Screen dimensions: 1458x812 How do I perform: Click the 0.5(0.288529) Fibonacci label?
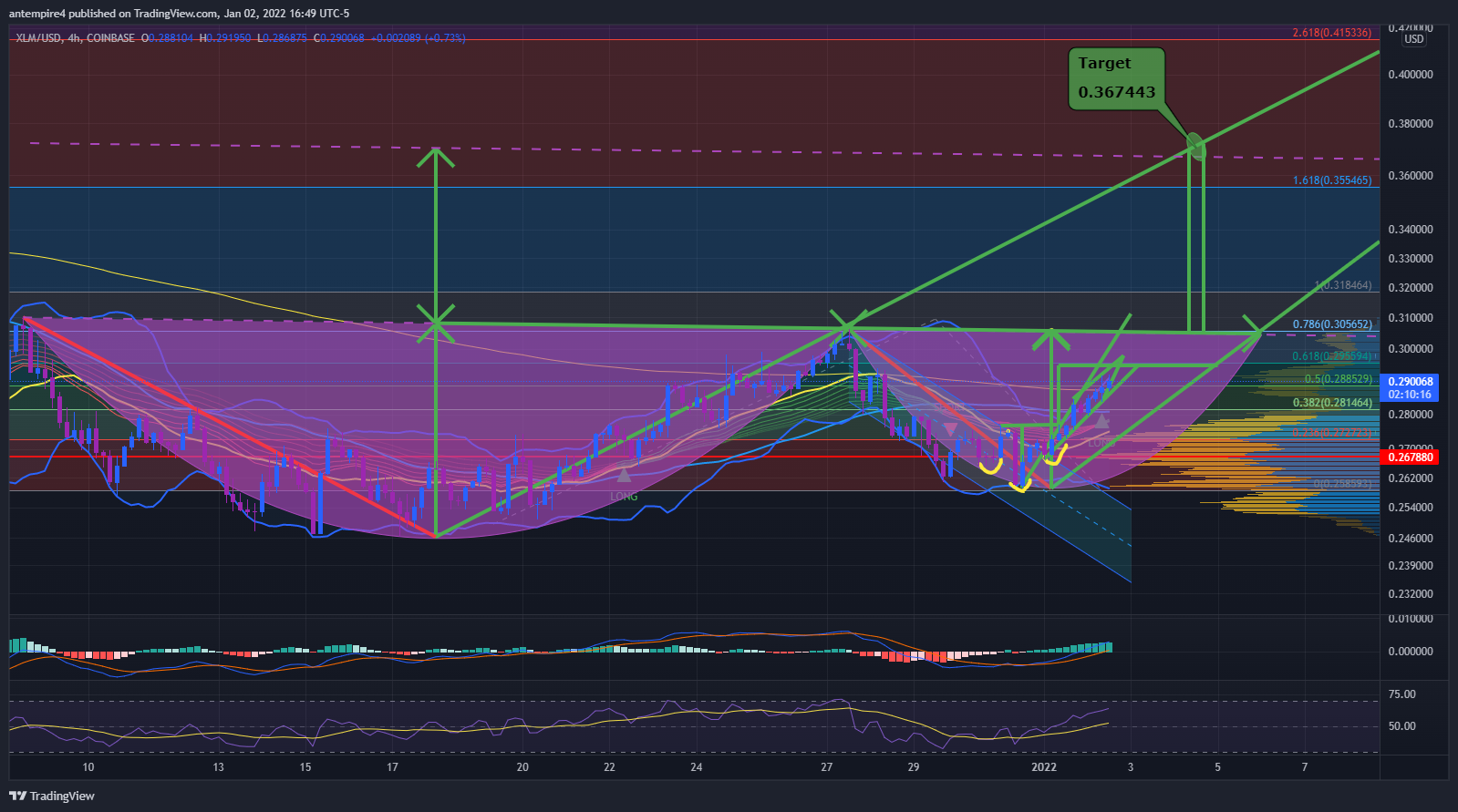pos(1338,379)
